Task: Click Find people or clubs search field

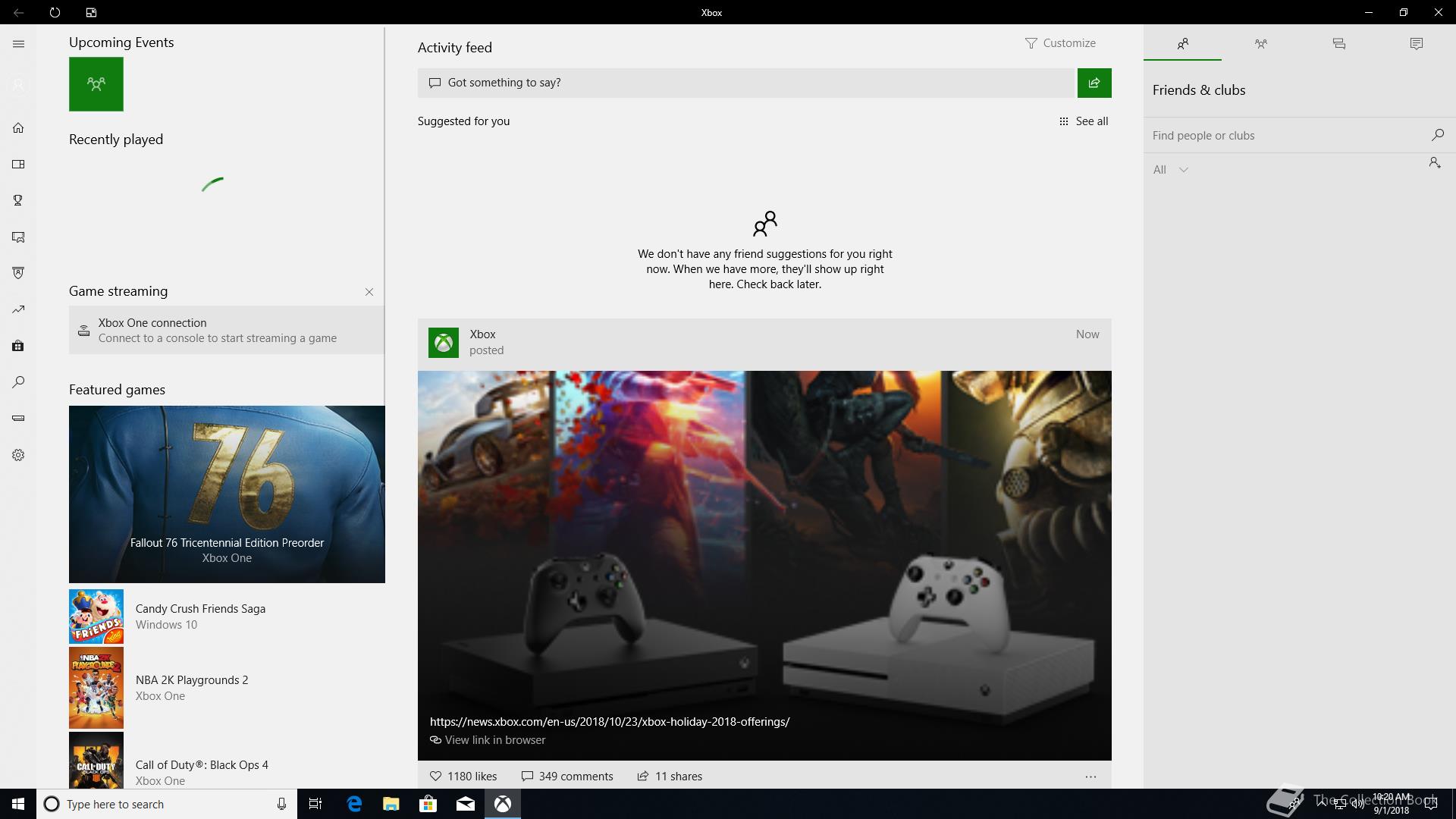Action: click(x=1285, y=136)
